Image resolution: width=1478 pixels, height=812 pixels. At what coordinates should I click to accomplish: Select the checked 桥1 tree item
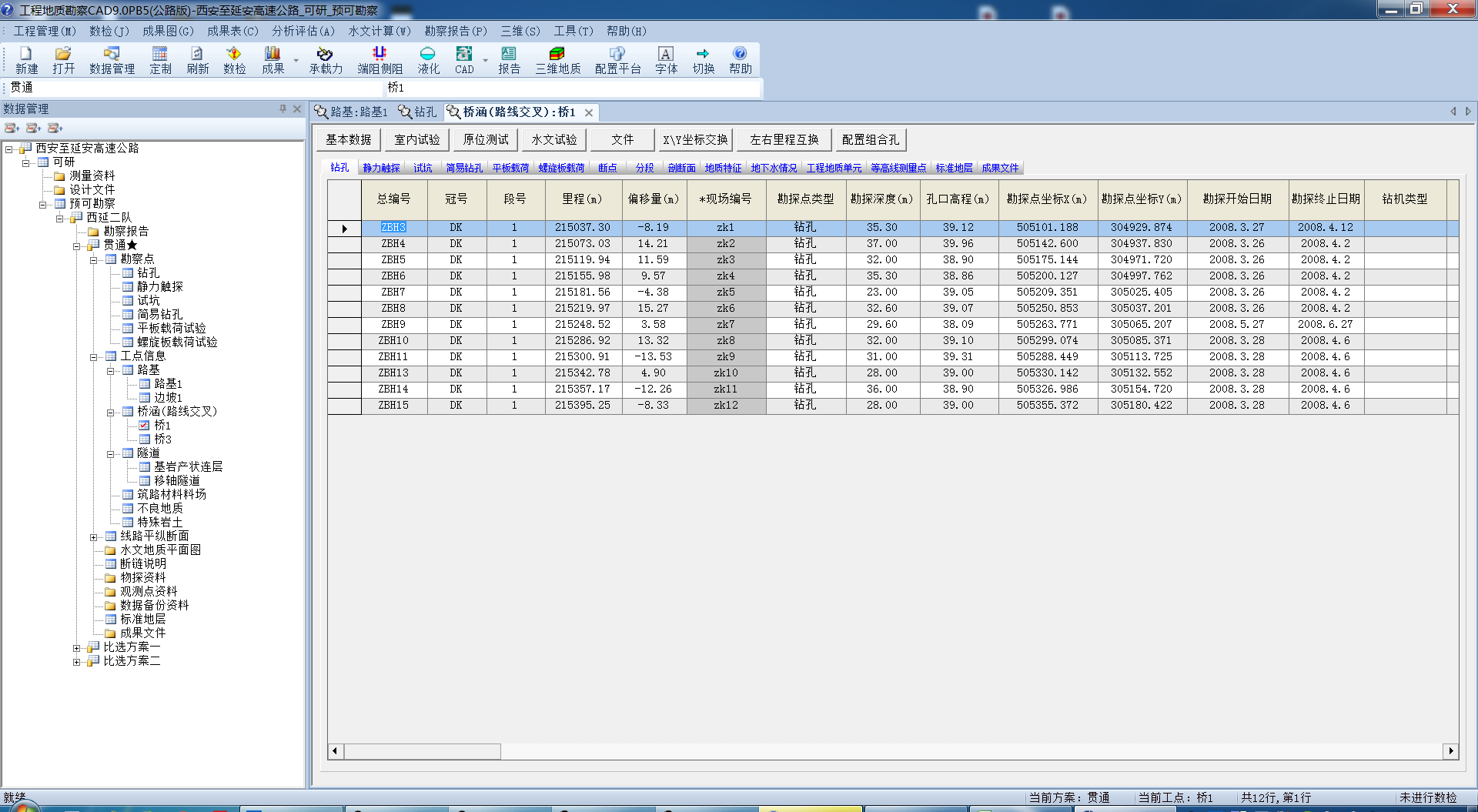click(x=162, y=425)
